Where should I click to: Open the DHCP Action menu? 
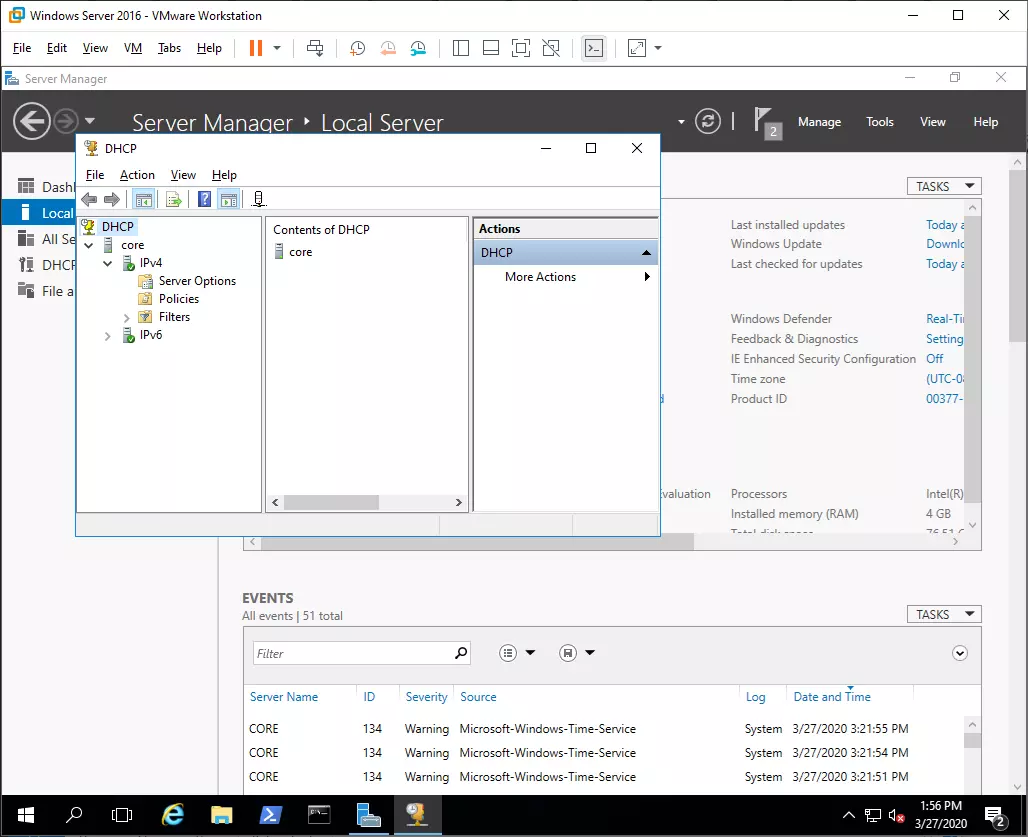[137, 175]
